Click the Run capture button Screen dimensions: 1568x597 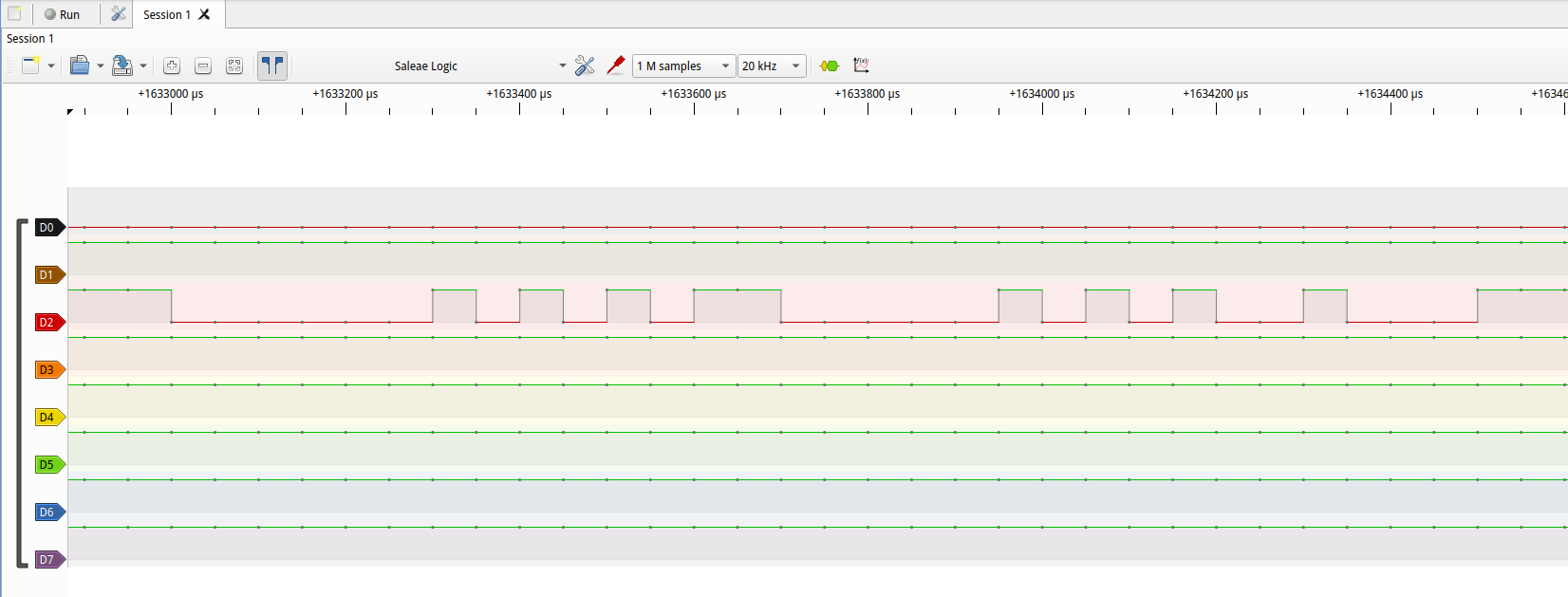[62, 14]
